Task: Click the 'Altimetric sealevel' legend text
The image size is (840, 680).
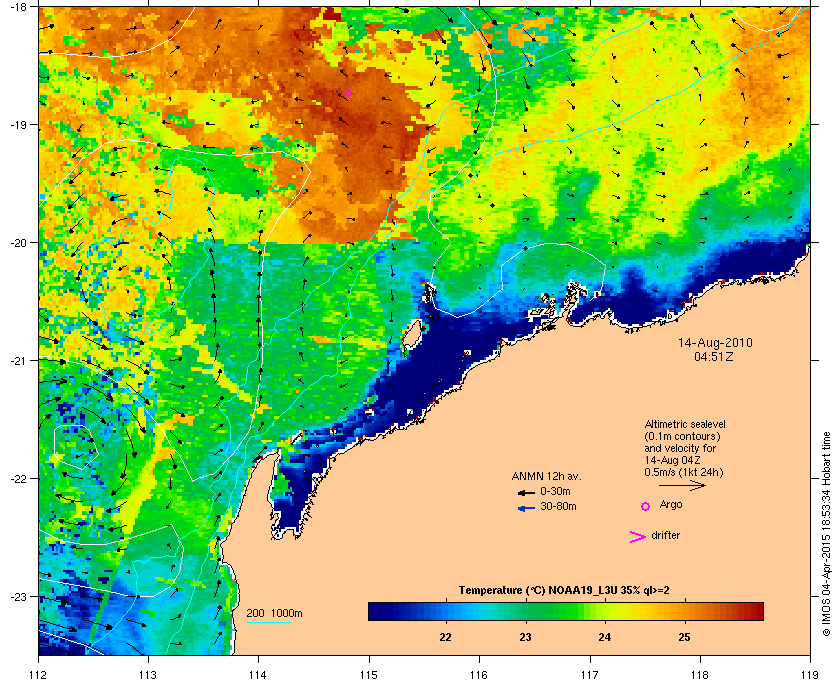Action: pos(685,424)
